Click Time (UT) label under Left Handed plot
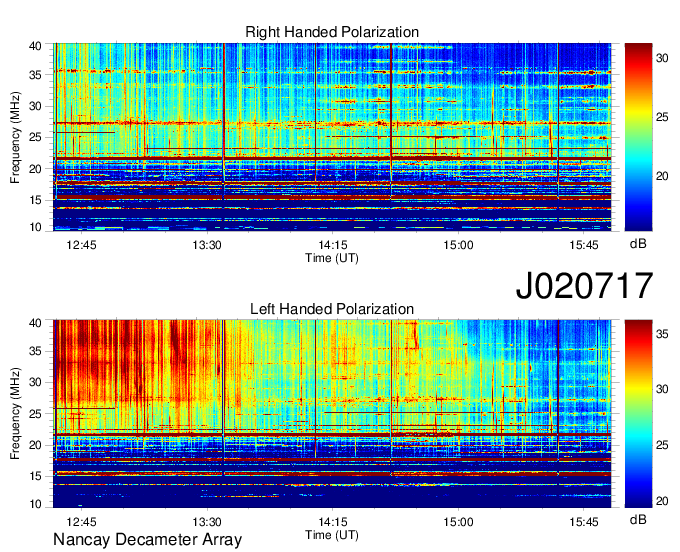 pyautogui.click(x=332, y=535)
